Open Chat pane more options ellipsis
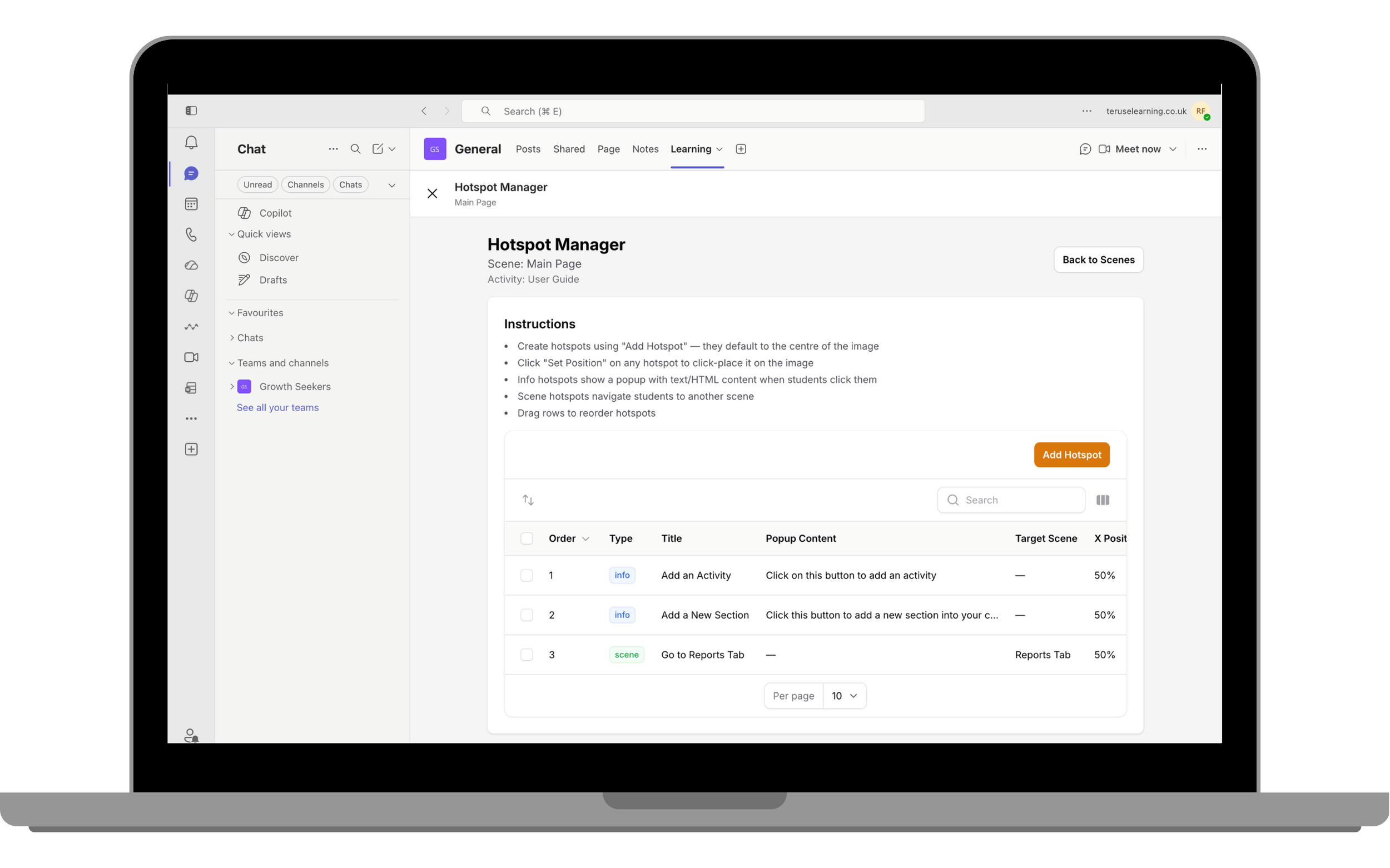This screenshot has height=868, width=1390. tap(333, 149)
